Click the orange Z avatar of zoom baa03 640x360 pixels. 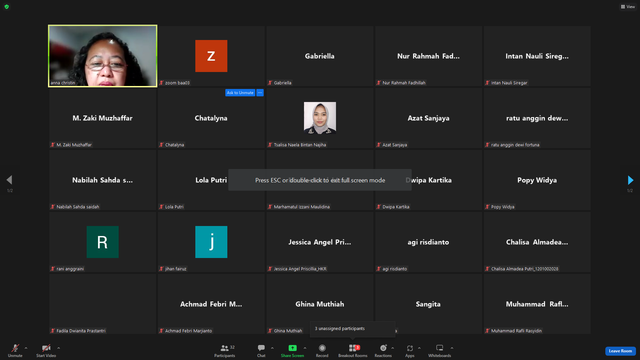[x=211, y=56]
